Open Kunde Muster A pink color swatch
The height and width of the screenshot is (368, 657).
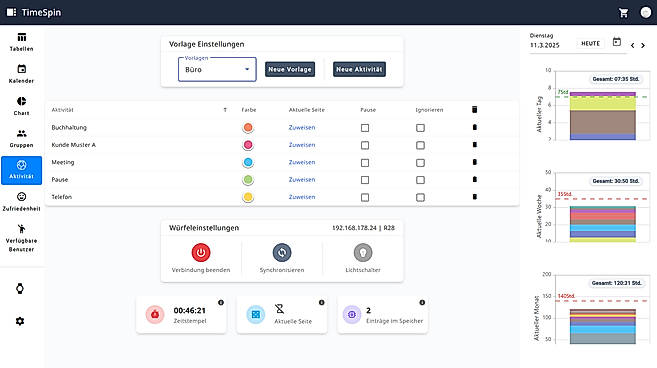pos(248,145)
